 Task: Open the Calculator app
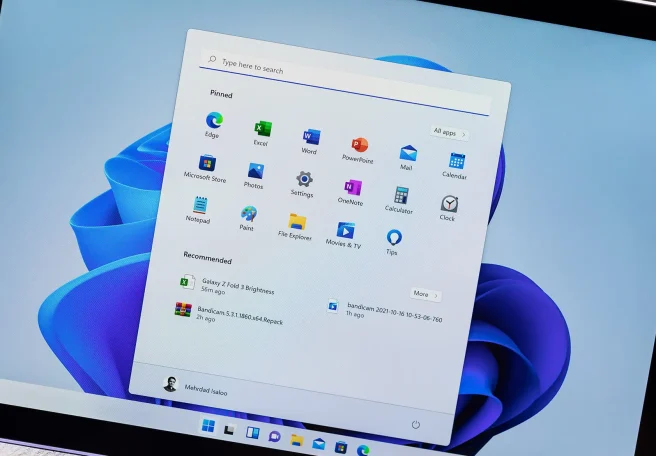(x=400, y=200)
